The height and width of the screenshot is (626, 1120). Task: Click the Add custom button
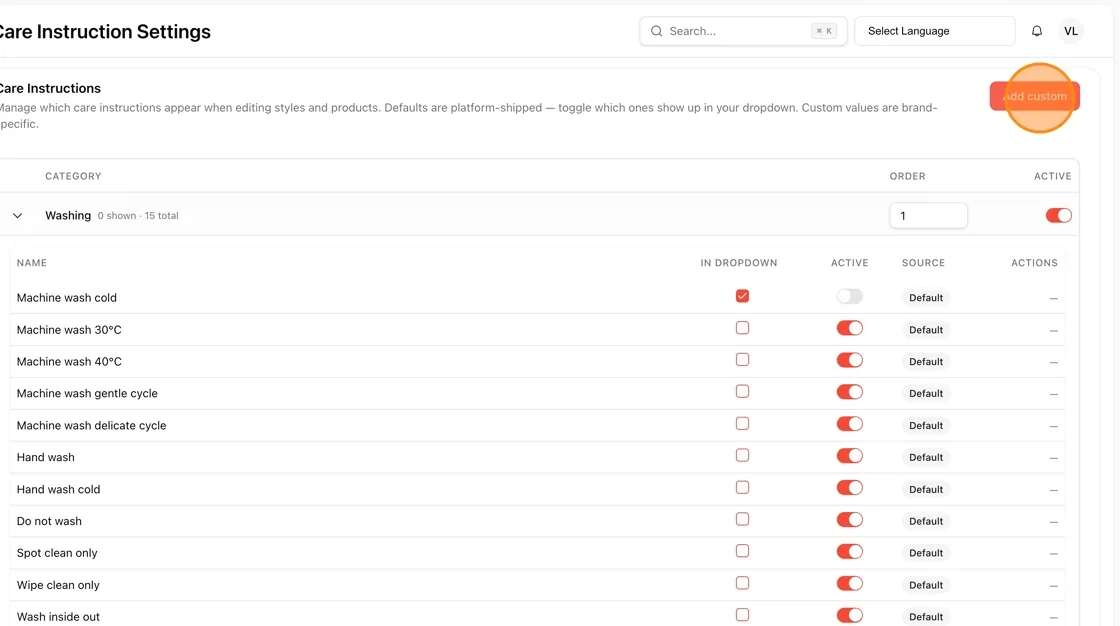(1034, 96)
